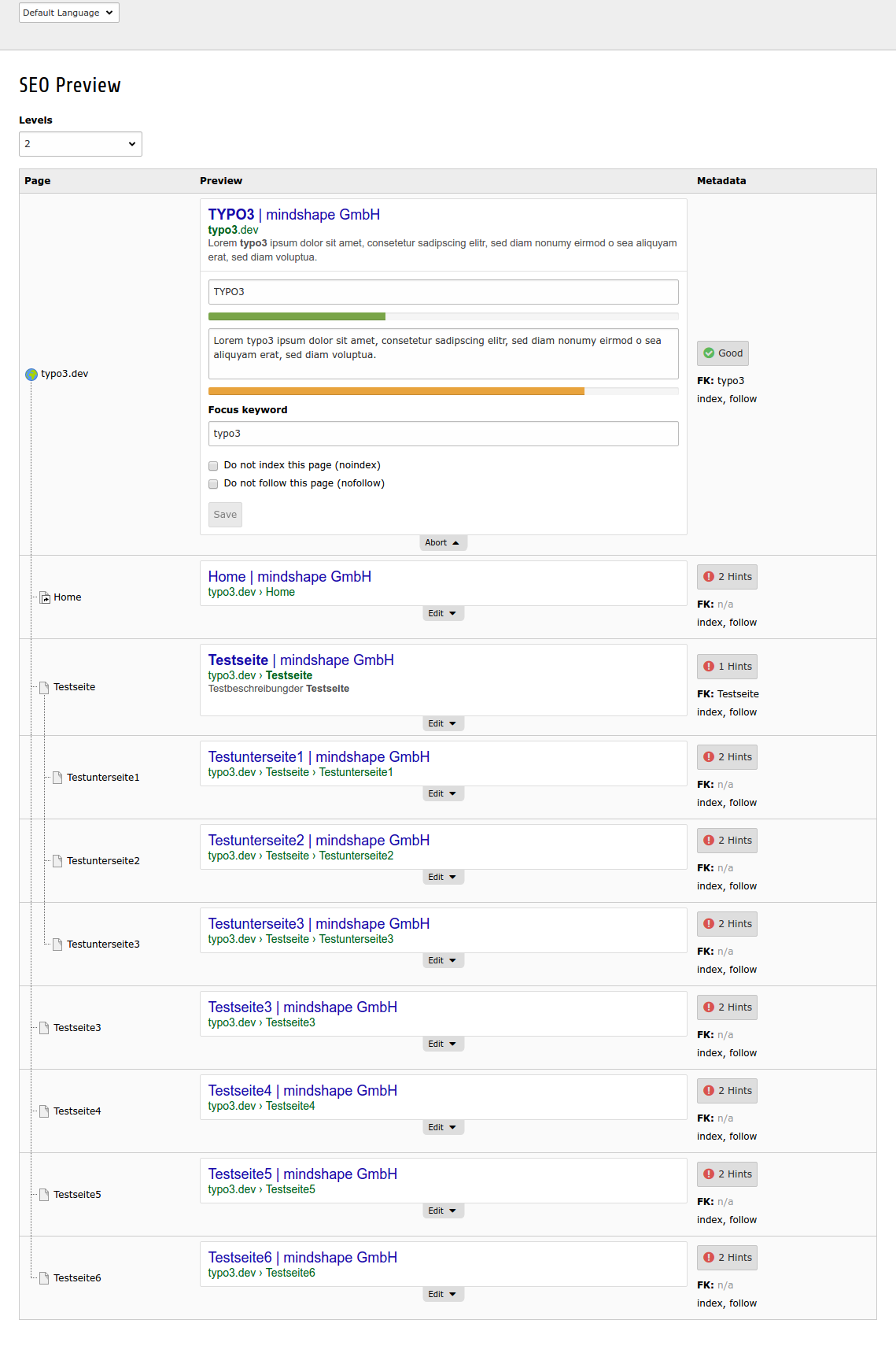
Task: Click the page icon beside Testseite3
Action: [45, 1028]
